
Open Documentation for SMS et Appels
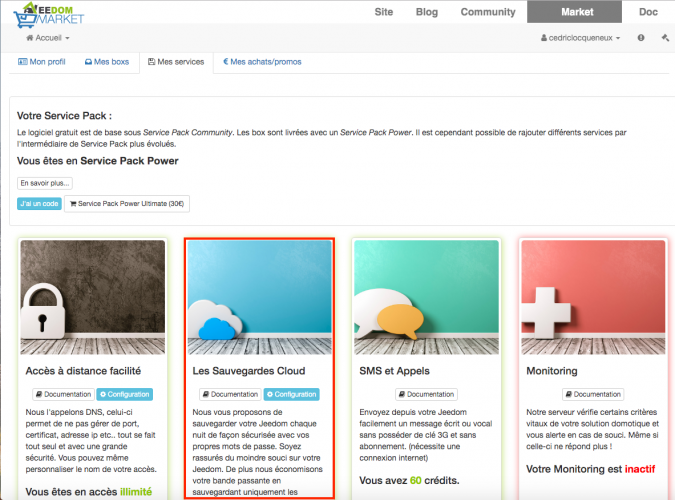426,394
